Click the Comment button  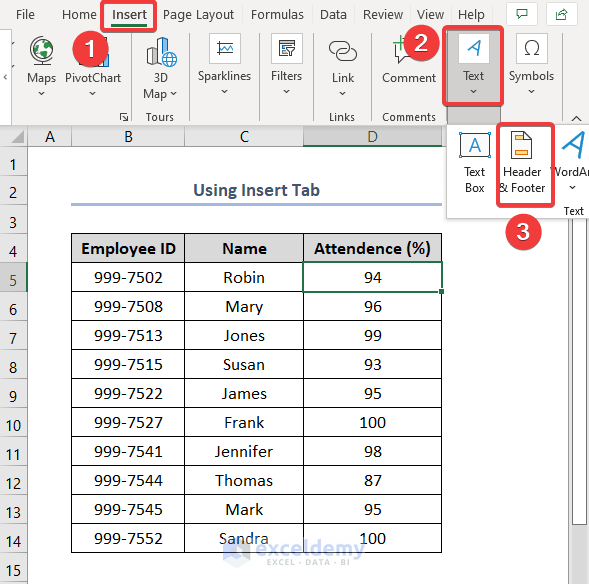(409, 59)
